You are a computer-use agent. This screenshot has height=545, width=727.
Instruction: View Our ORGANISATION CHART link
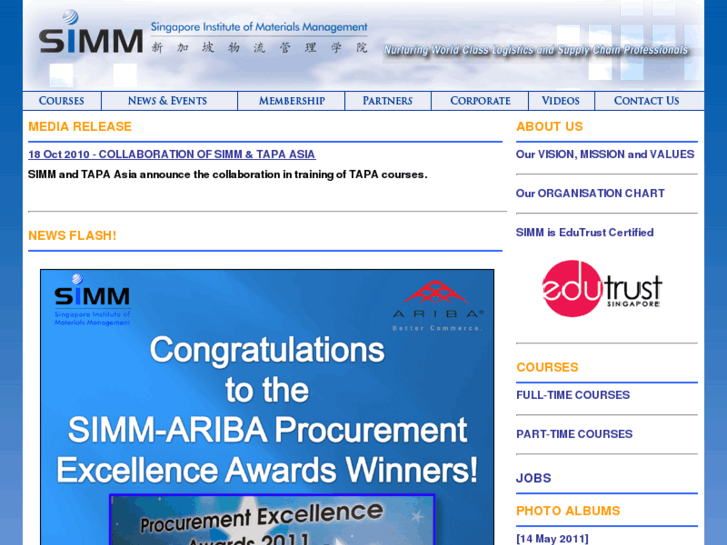pyautogui.click(x=590, y=193)
